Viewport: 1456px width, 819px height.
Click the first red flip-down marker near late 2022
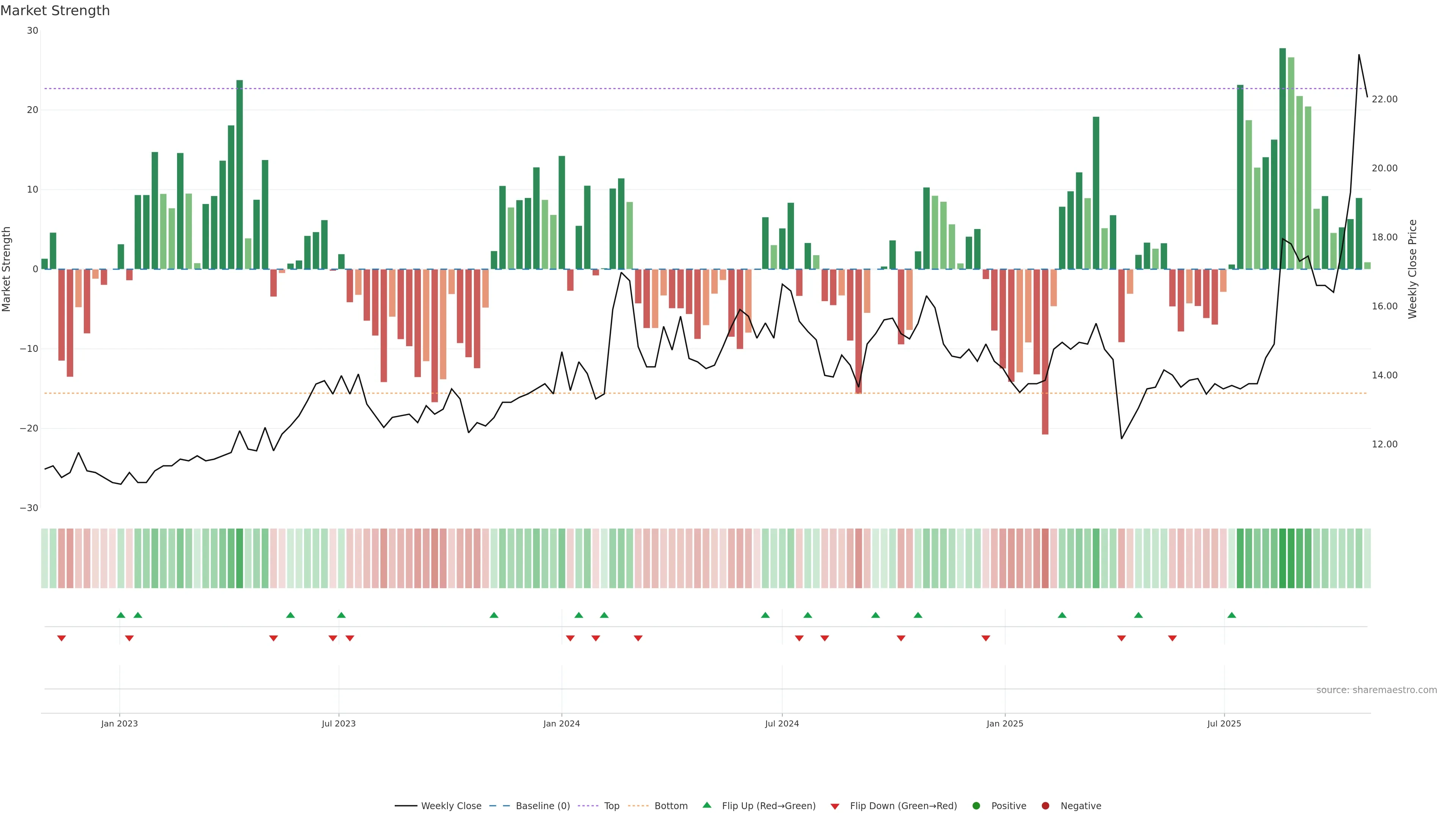[x=61, y=638]
